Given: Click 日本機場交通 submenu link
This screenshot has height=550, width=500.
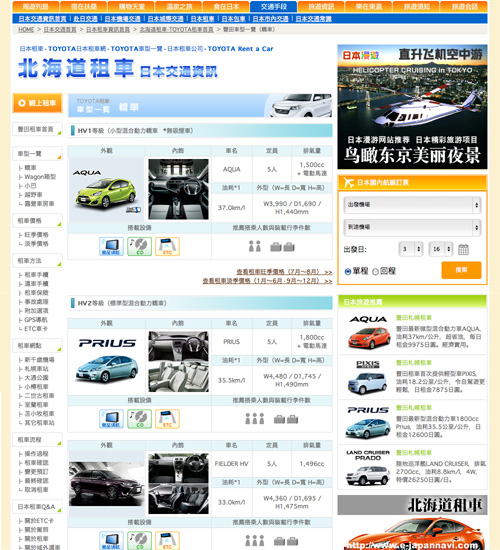Looking at the screenshot, I should pos(122,19).
